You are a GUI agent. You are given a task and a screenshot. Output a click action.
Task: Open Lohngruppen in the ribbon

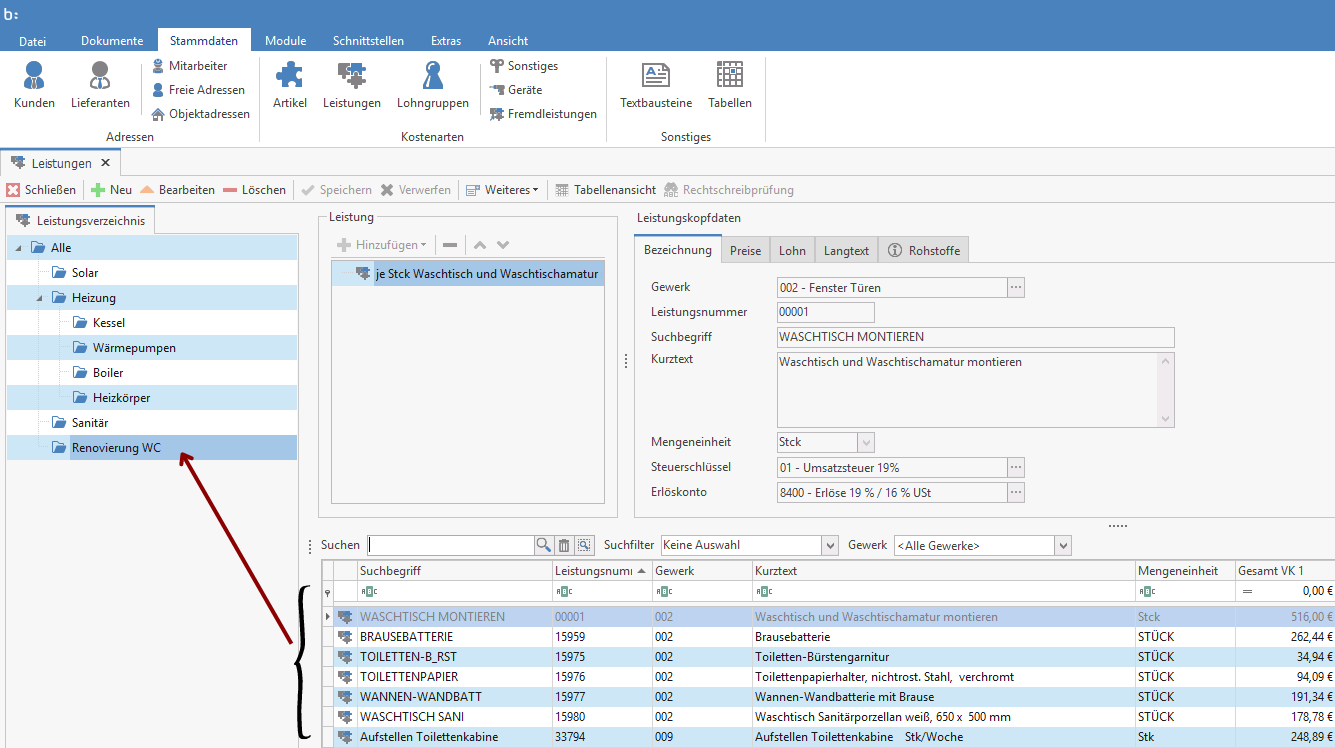432,85
